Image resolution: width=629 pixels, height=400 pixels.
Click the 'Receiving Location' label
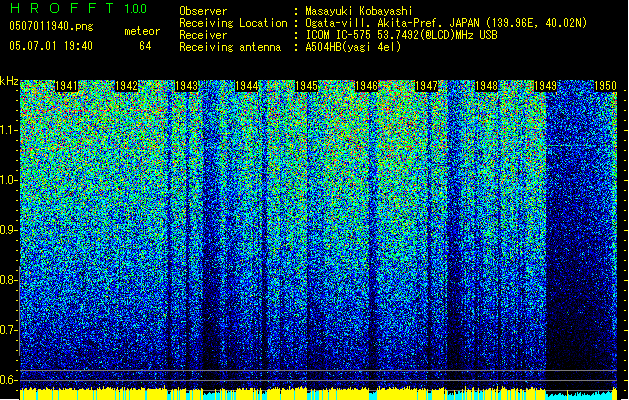(x=233, y=23)
